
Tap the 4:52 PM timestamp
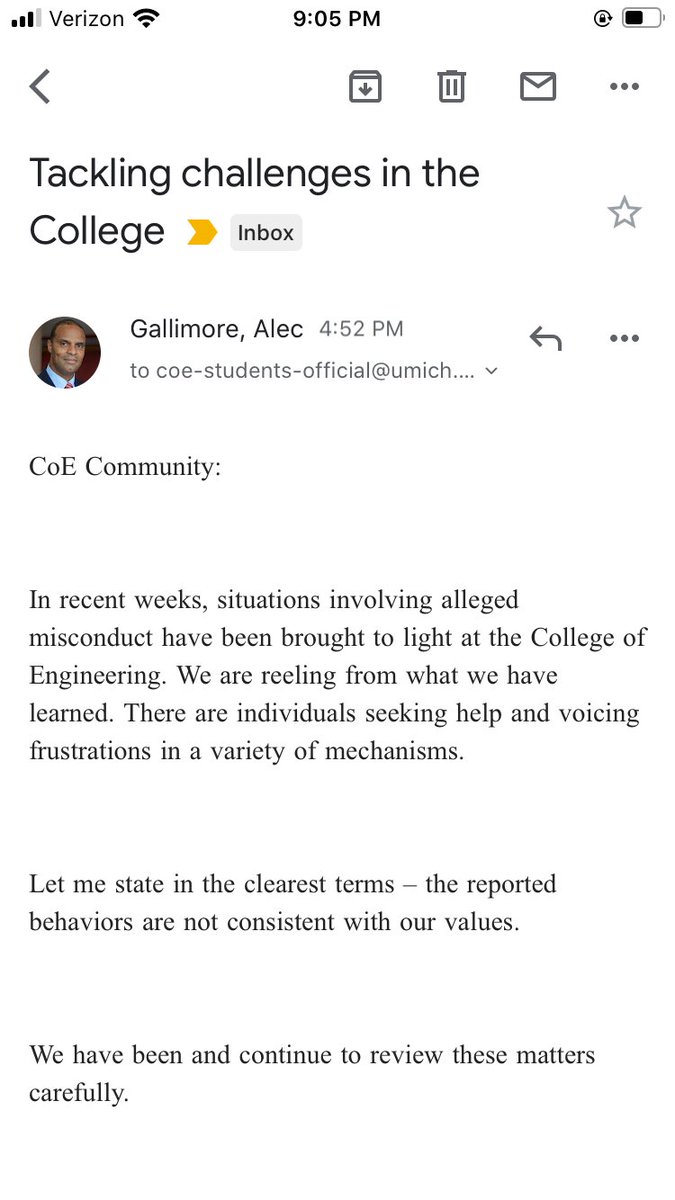tap(361, 329)
